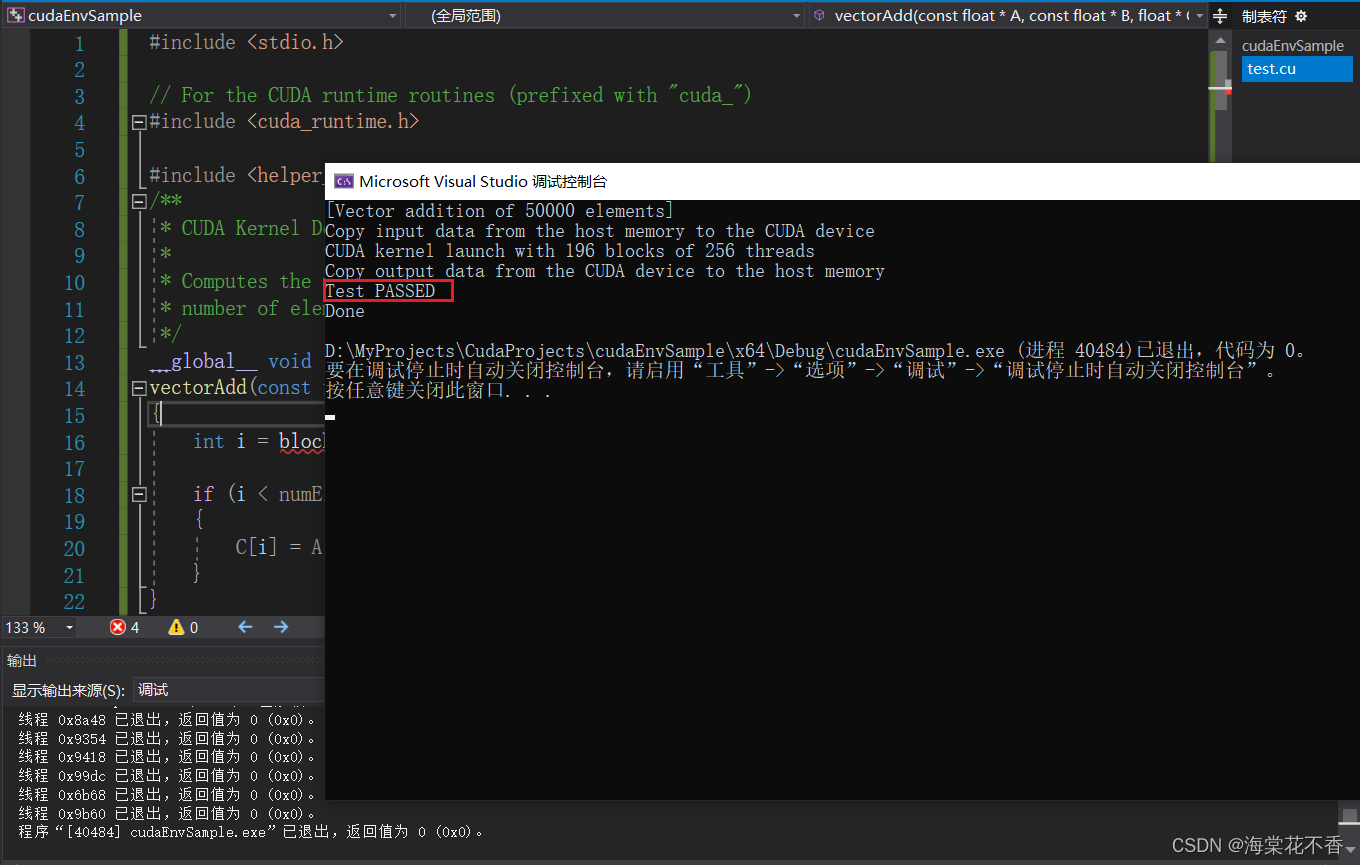
Task: Click the cudaEnvSample project icon in navigation bar
Action: pos(16,15)
